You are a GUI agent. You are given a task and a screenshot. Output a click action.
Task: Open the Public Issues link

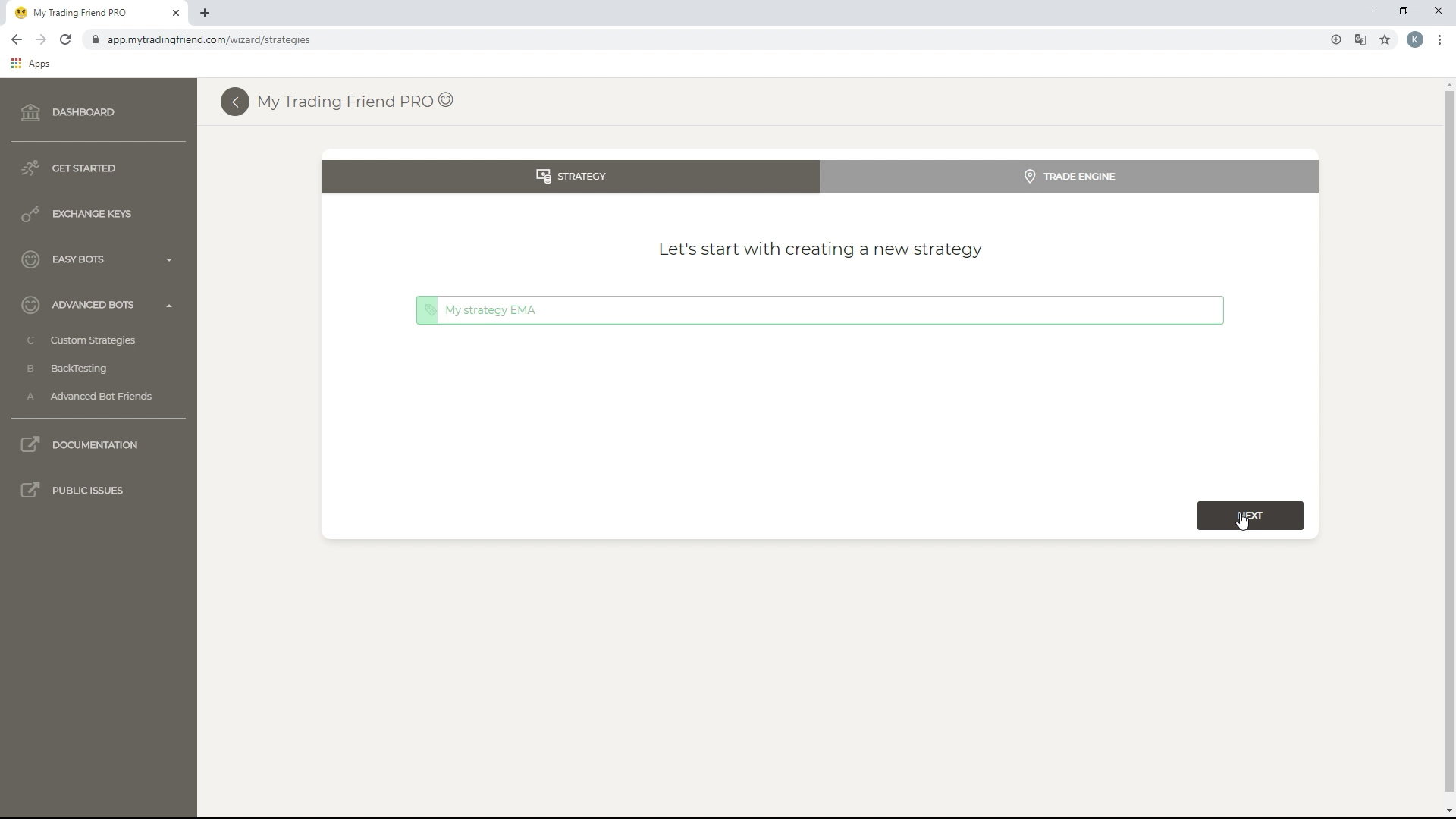[99, 491]
